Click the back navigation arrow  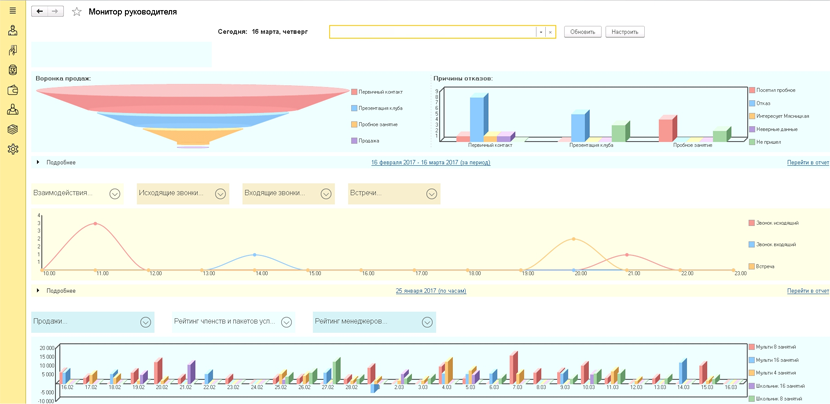tap(40, 12)
